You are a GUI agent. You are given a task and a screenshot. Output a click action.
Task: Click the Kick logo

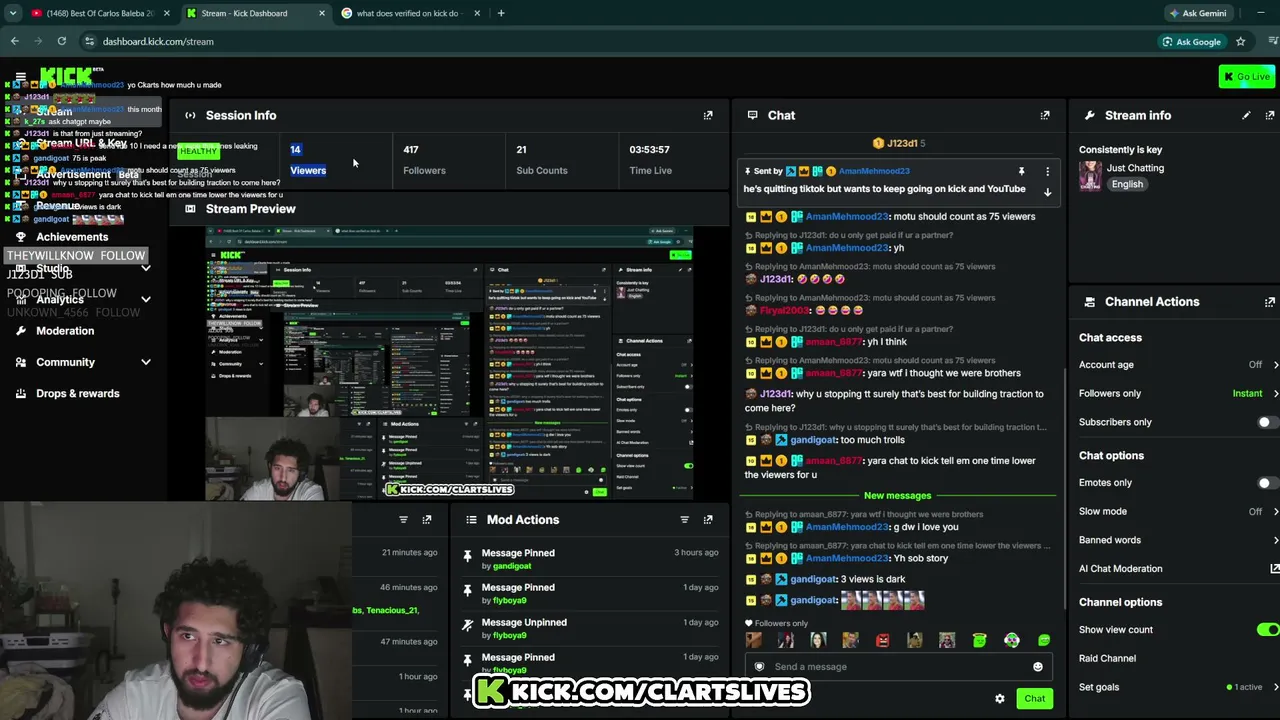pyautogui.click(x=67, y=77)
